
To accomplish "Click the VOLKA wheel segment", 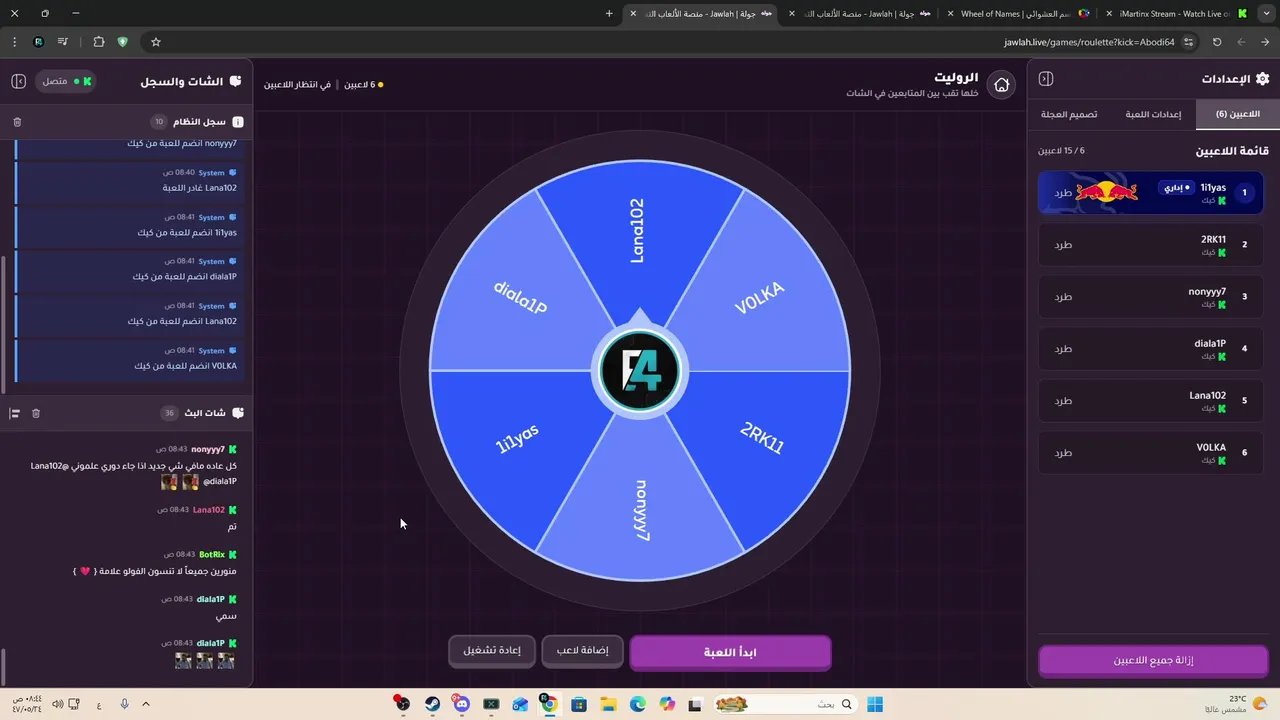I will point(760,298).
